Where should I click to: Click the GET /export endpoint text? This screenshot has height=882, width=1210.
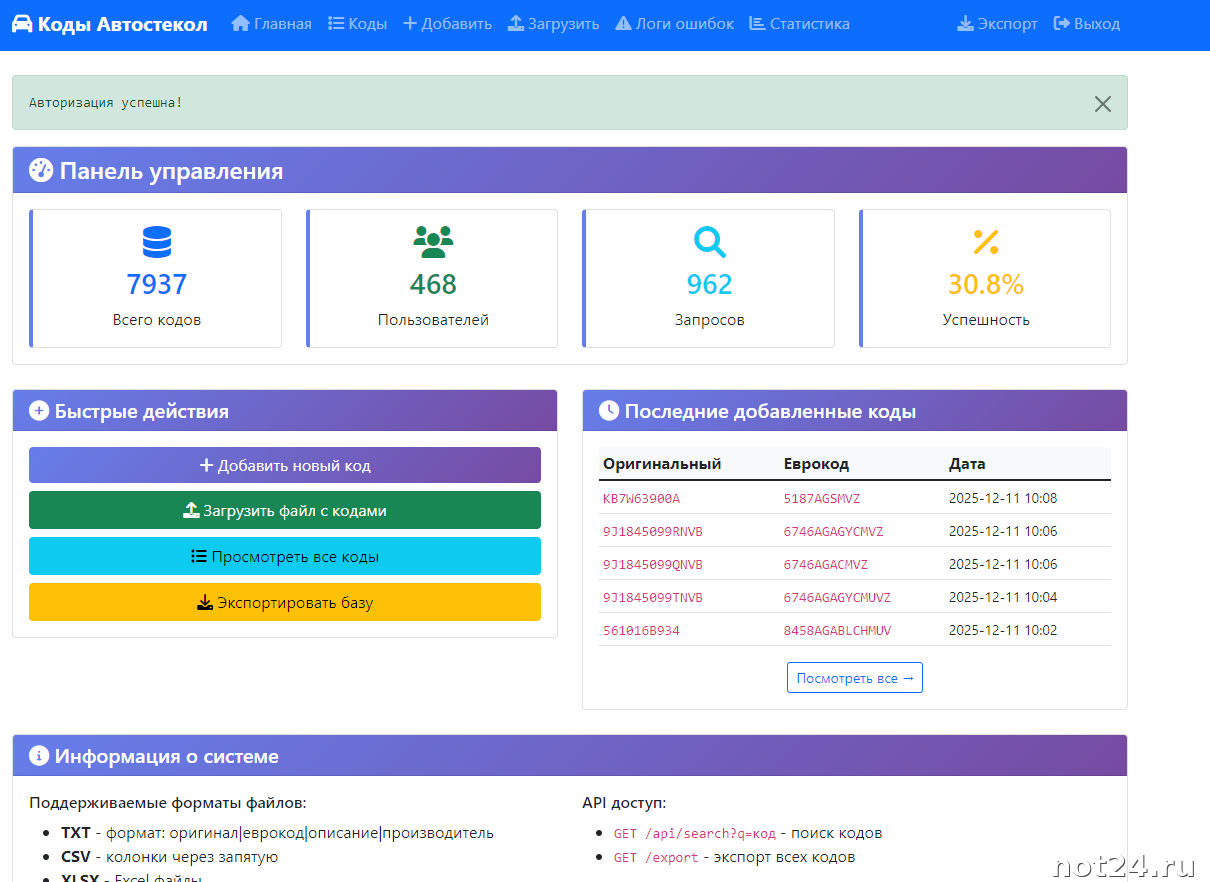click(x=656, y=857)
